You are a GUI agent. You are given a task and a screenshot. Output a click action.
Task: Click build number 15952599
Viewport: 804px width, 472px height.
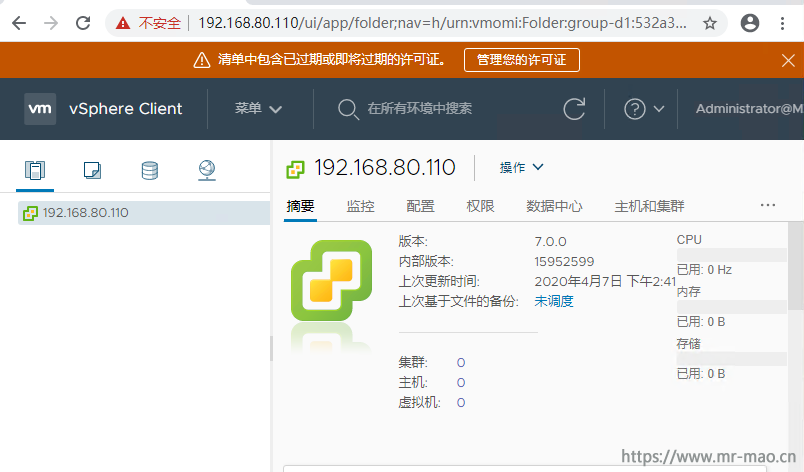click(564, 261)
